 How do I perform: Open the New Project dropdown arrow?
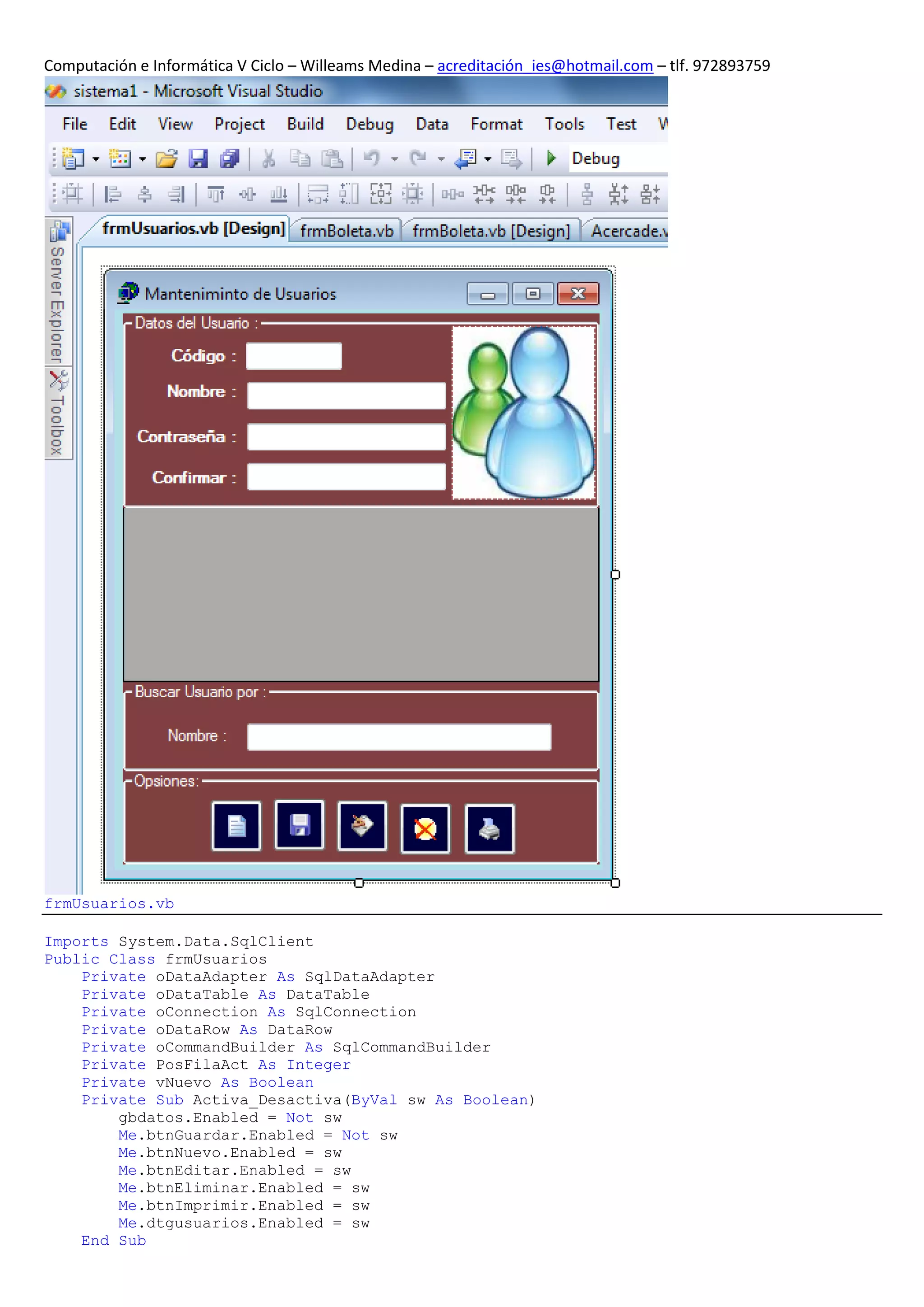[96, 159]
